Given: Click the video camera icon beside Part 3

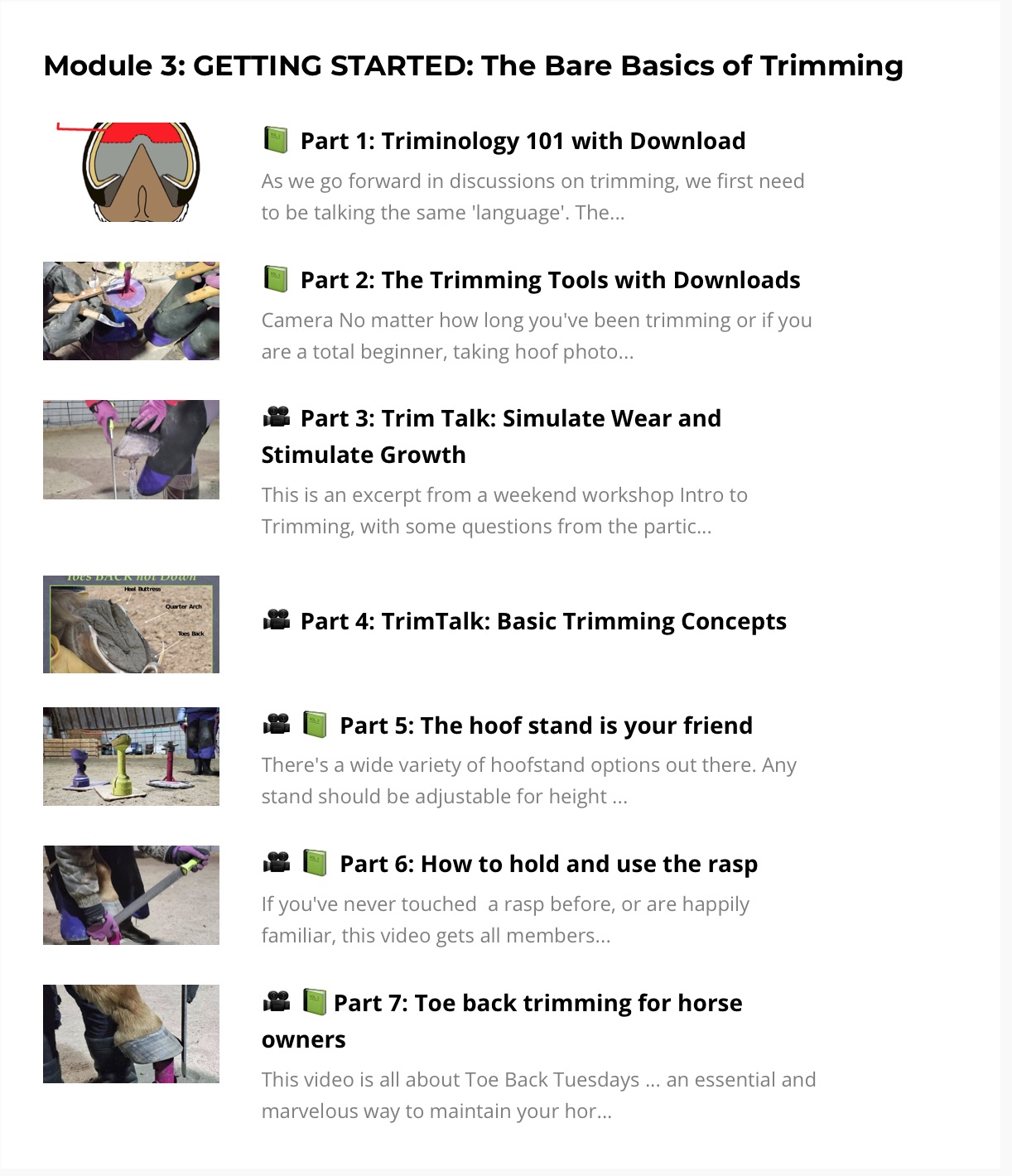Looking at the screenshot, I should (276, 417).
